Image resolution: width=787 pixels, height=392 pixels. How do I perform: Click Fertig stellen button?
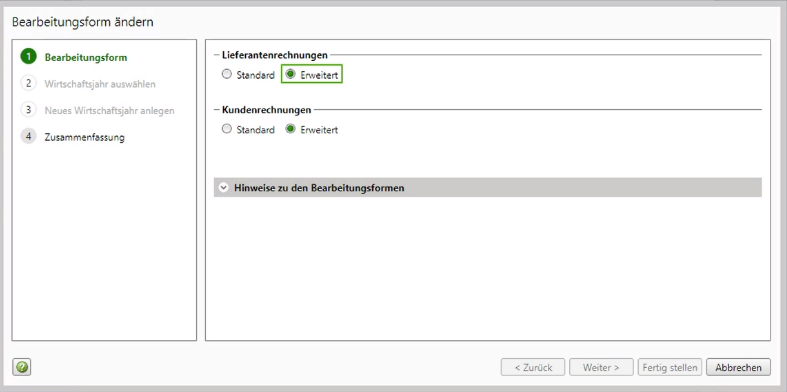[x=670, y=367]
